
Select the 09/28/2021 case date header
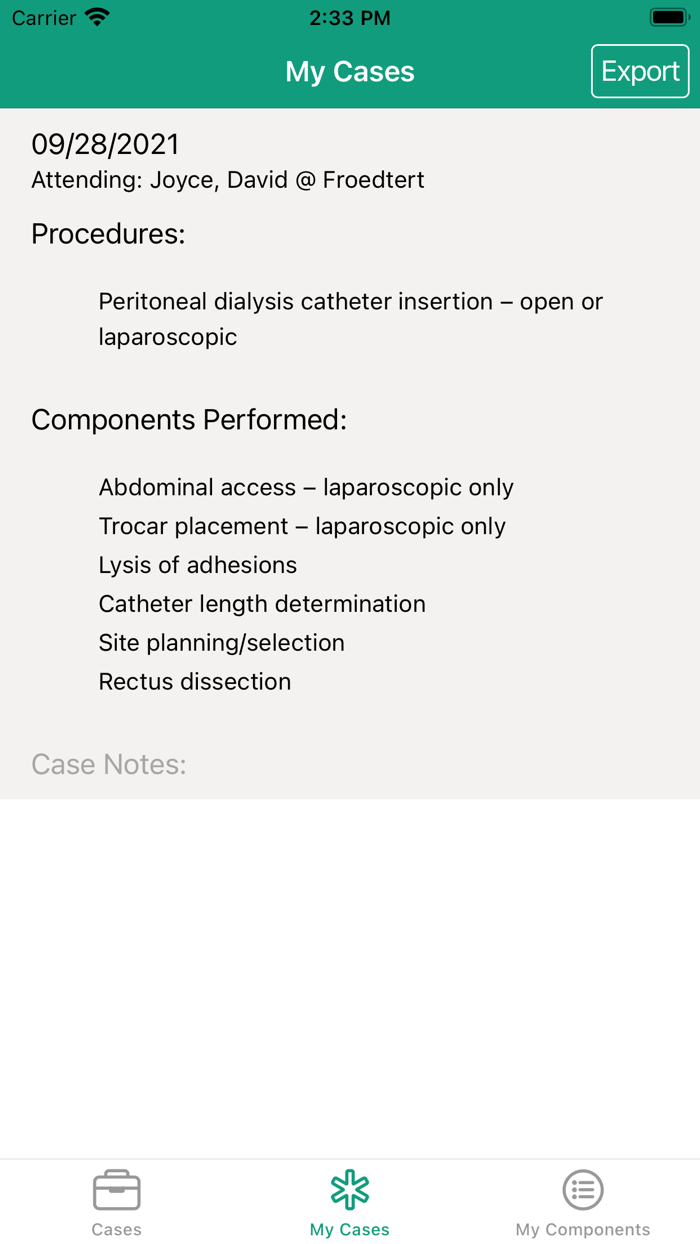coord(105,144)
